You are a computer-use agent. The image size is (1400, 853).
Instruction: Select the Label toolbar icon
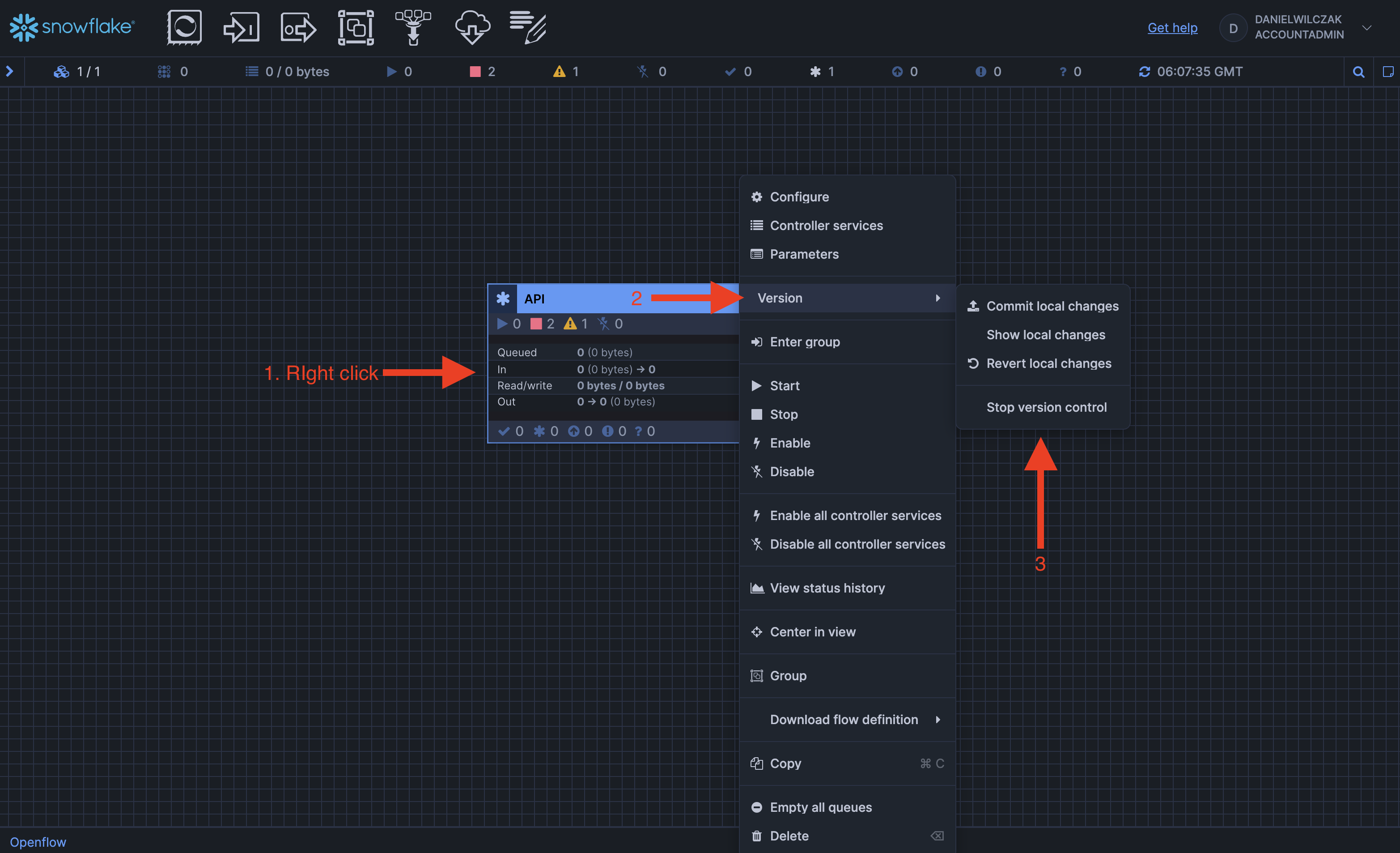(528, 27)
